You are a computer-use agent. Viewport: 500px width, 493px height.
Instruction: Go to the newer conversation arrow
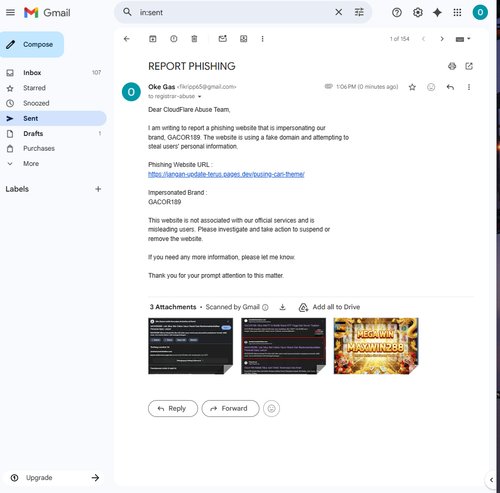point(423,39)
